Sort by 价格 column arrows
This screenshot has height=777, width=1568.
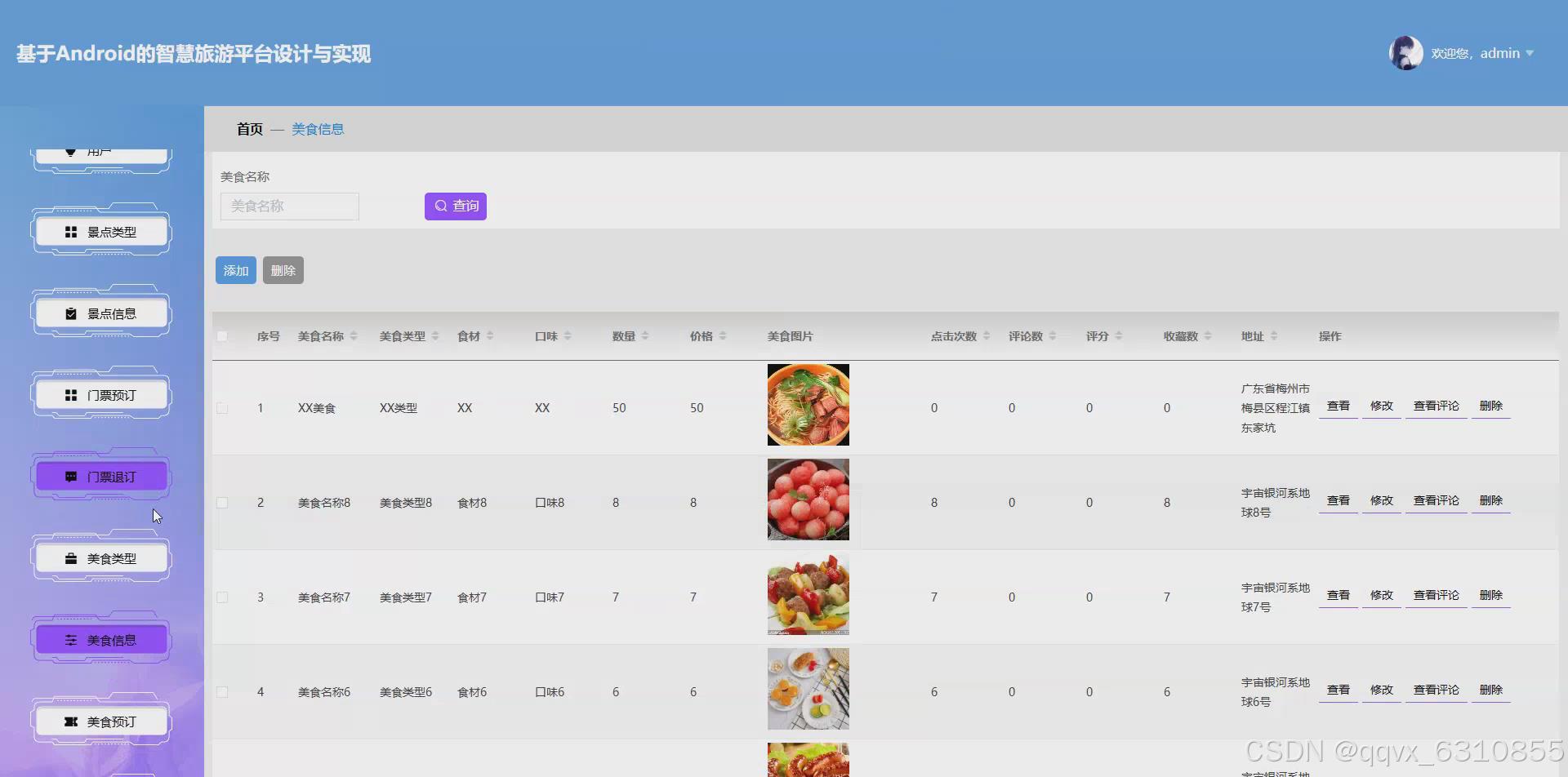(723, 336)
